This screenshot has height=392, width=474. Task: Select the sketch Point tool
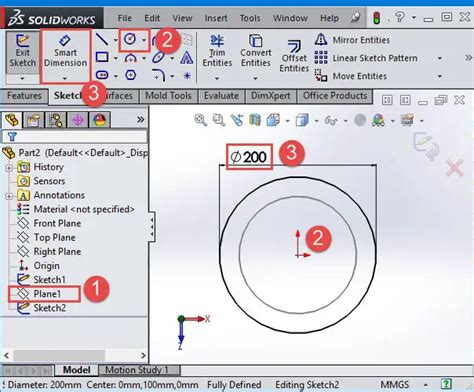tap(187, 76)
